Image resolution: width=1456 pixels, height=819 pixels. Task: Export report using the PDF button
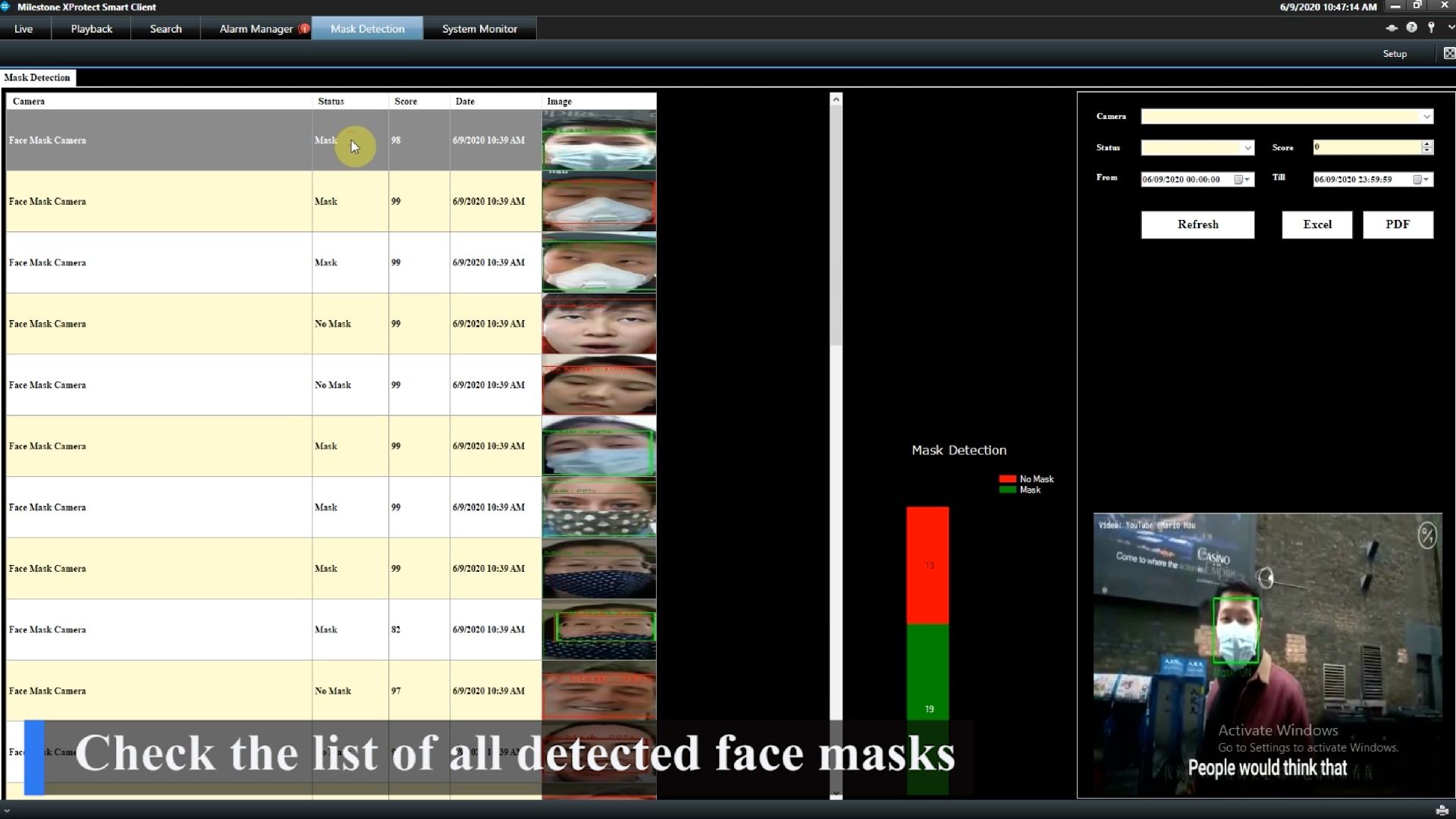pos(1397,224)
